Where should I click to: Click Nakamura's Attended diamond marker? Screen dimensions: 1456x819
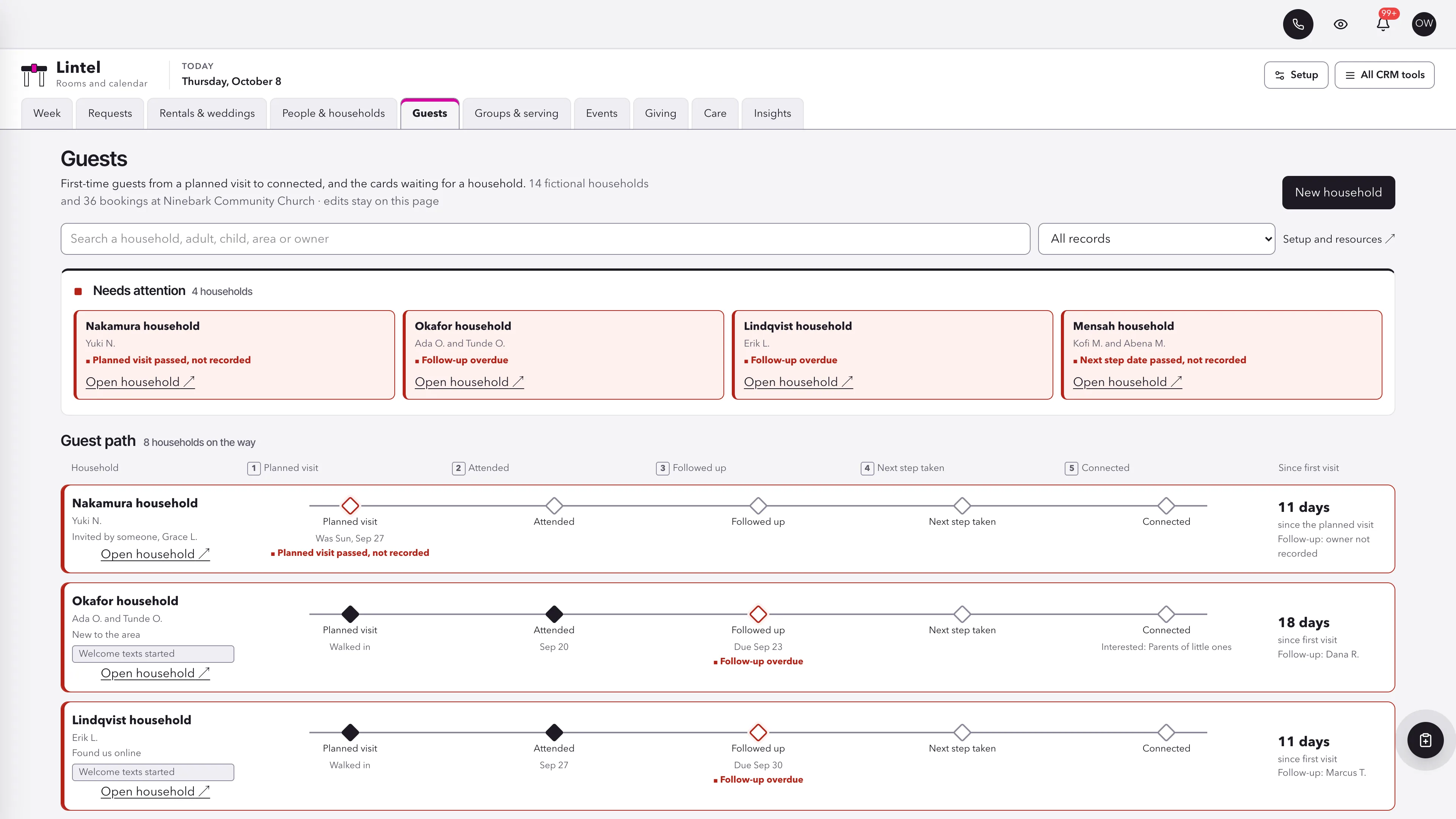pyautogui.click(x=554, y=505)
